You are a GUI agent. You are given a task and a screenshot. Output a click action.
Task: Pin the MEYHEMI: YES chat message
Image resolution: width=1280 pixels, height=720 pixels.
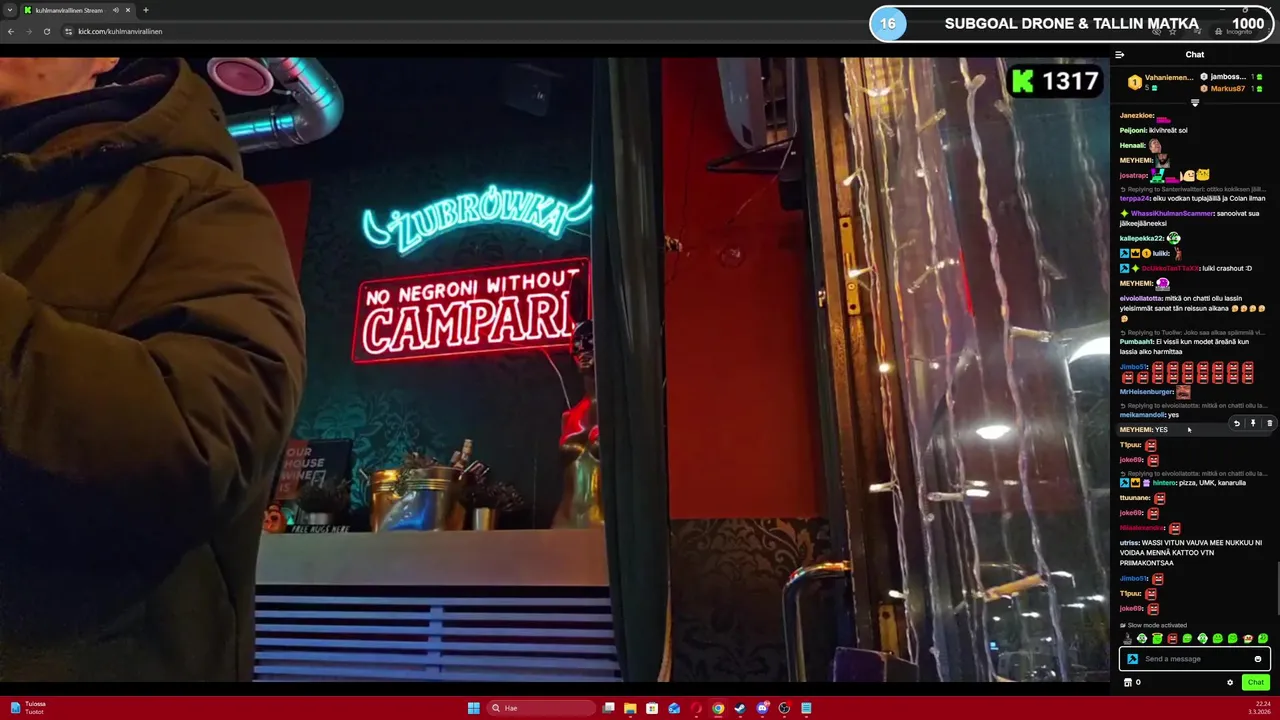(x=1253, y=424)
